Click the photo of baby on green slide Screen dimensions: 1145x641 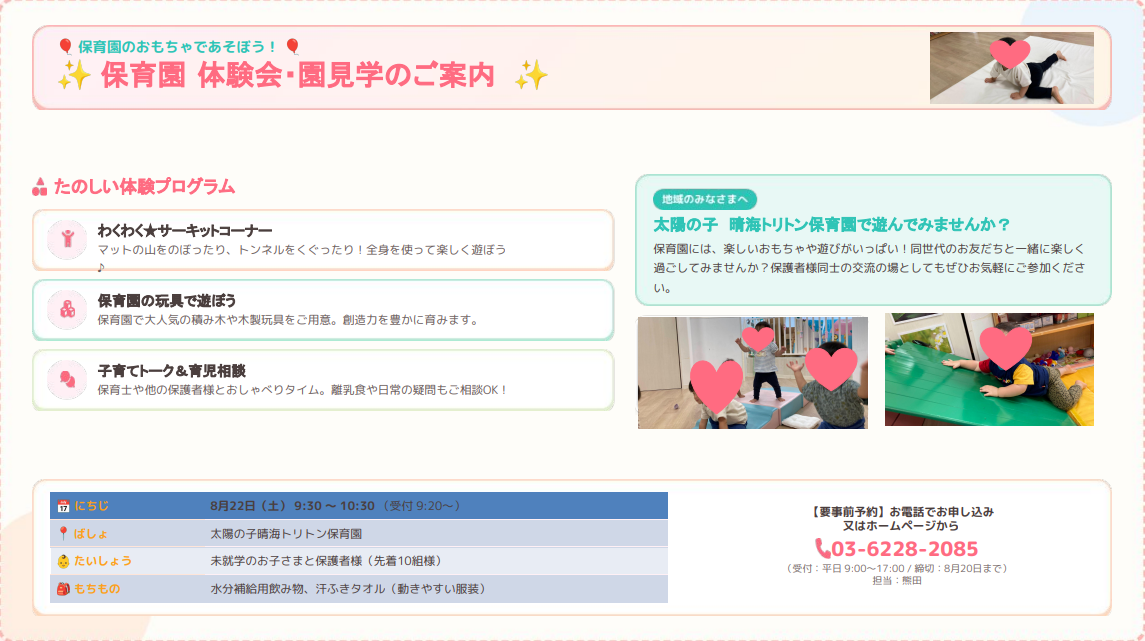pos(989,369)
